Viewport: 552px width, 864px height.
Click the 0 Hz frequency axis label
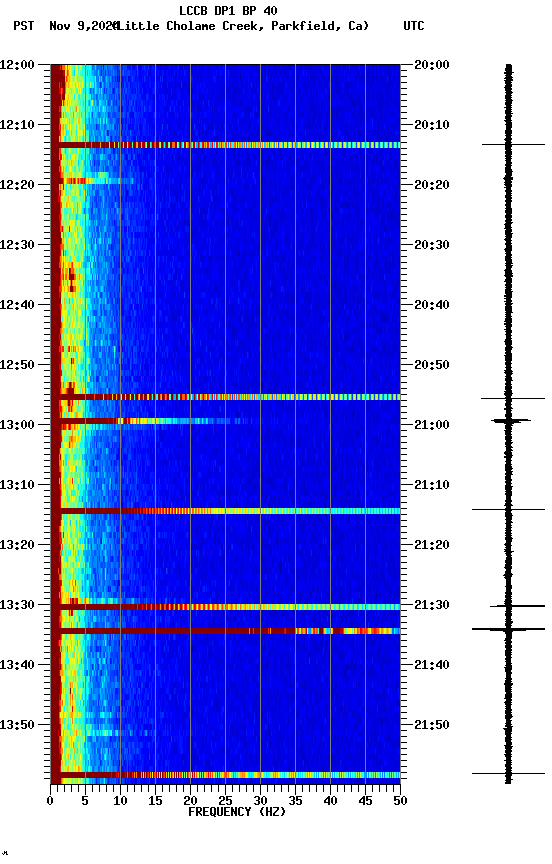tap(50, 801)
